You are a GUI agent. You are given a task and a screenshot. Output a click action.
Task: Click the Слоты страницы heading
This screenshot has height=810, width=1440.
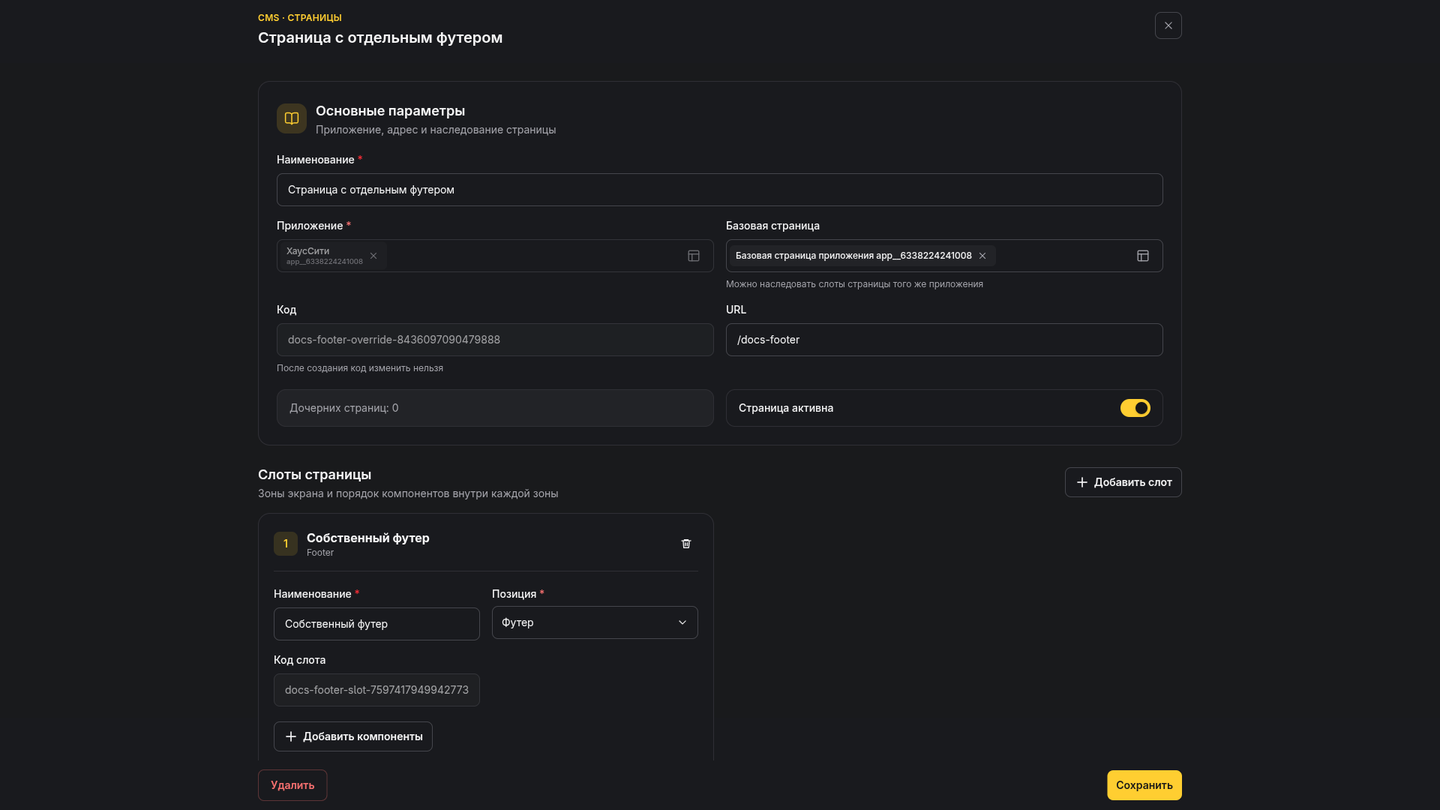(x=315, y=475)
